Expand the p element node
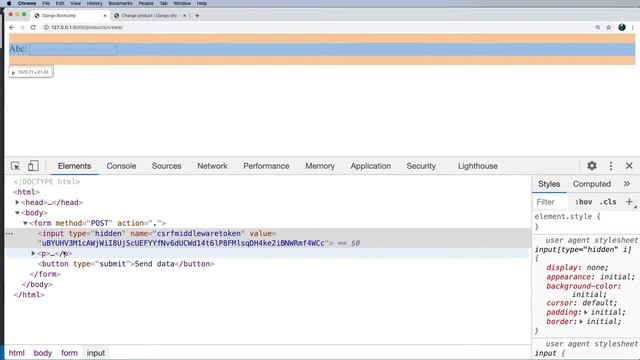Image resolution: width=640 pixels, height=360 pixels. click(33, 253)
